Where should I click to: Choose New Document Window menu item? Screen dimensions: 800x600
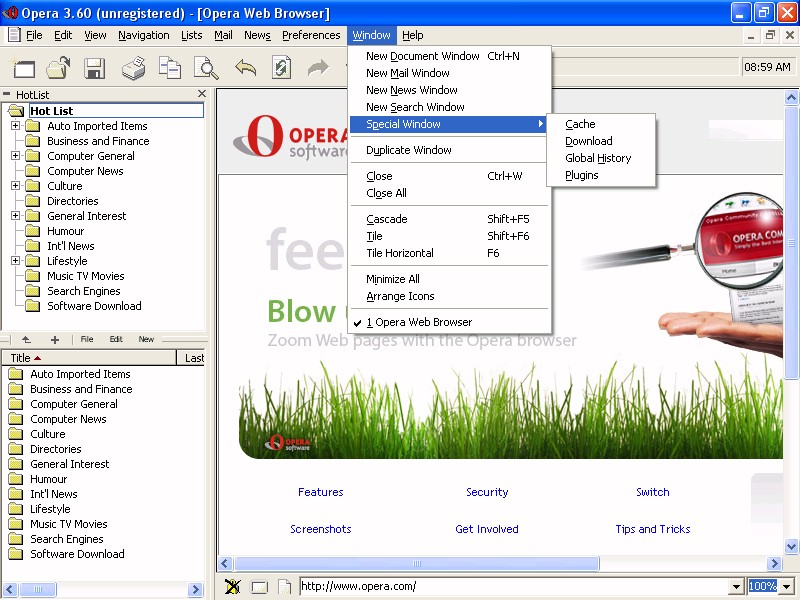click(x=449, y=56)
